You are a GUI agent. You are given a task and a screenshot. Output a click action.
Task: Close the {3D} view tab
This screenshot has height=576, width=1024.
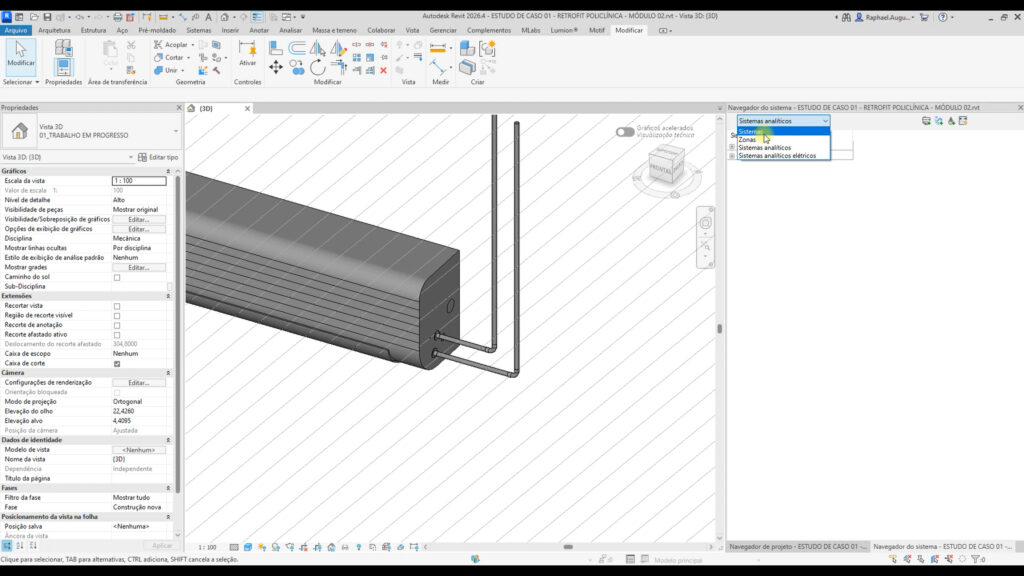(x=248, y=108)
